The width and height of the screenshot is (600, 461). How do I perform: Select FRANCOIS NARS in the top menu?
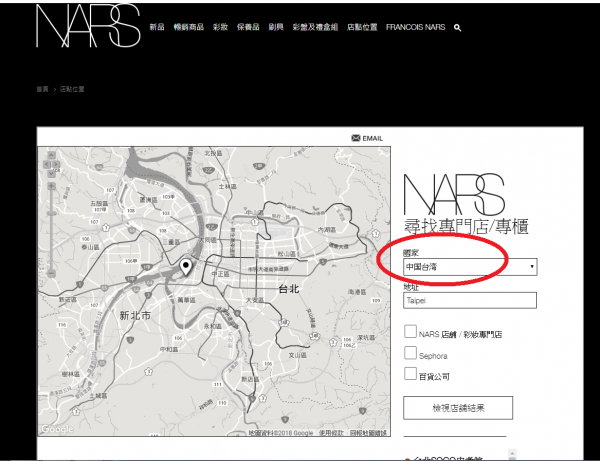[415, 28]
